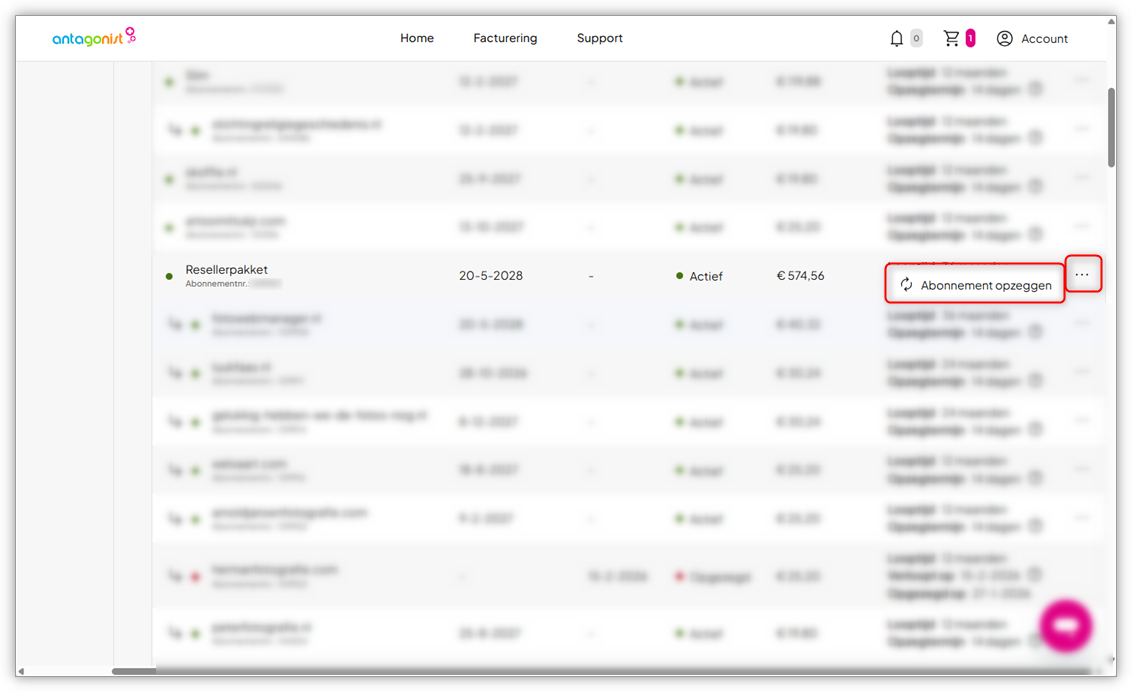The height and width of the screenshot is (692, 1132).
Task: Click the vertical scrollbar thumb
Action: point(1111,127)
